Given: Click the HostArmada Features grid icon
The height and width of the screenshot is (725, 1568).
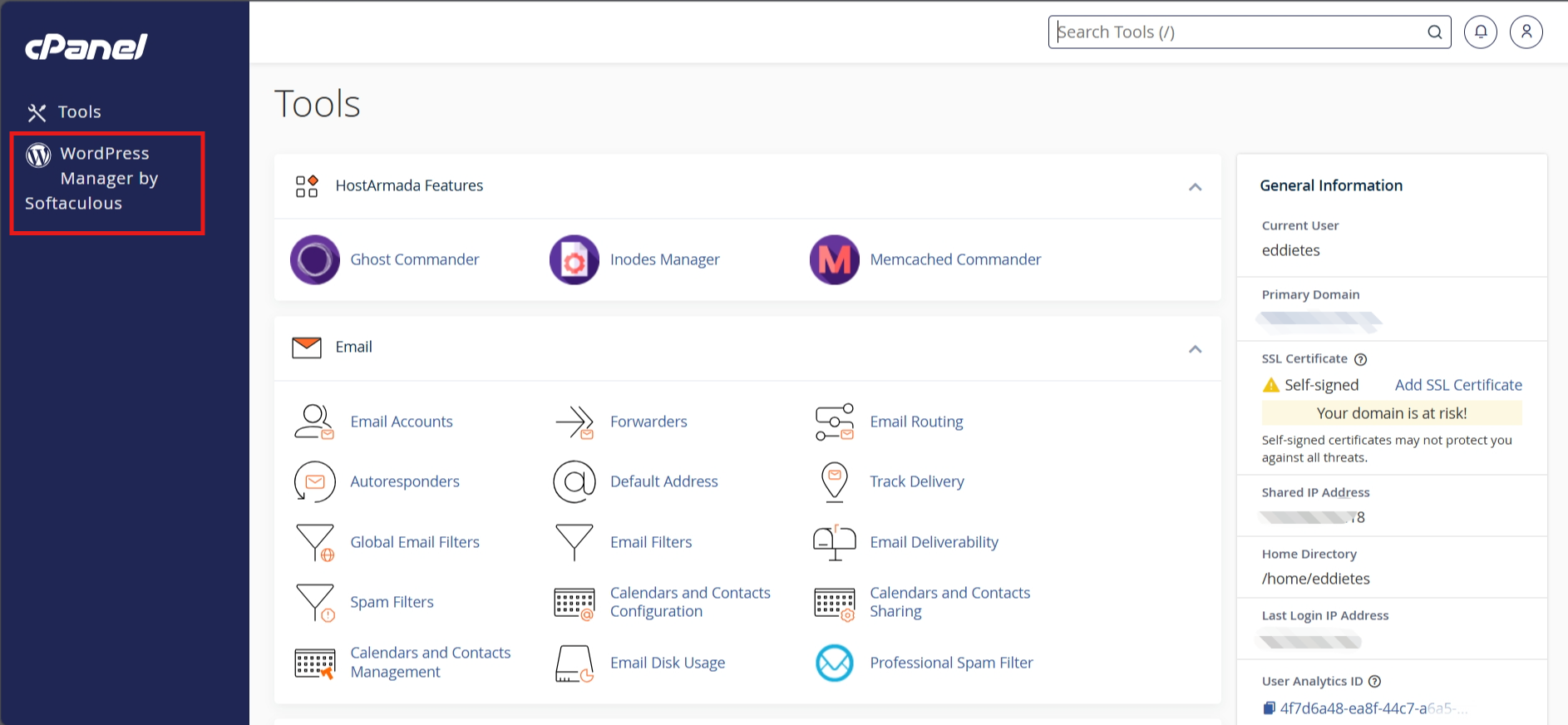Looking at the screenshot, I should point(307,186).
